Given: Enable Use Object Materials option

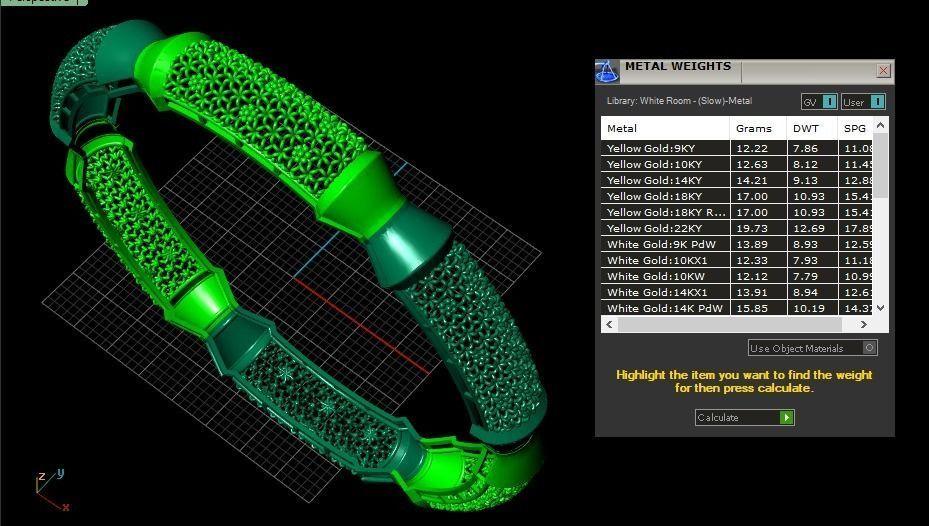Looking at the screenshot, I should pyautogui.click(x=812, y=348).
